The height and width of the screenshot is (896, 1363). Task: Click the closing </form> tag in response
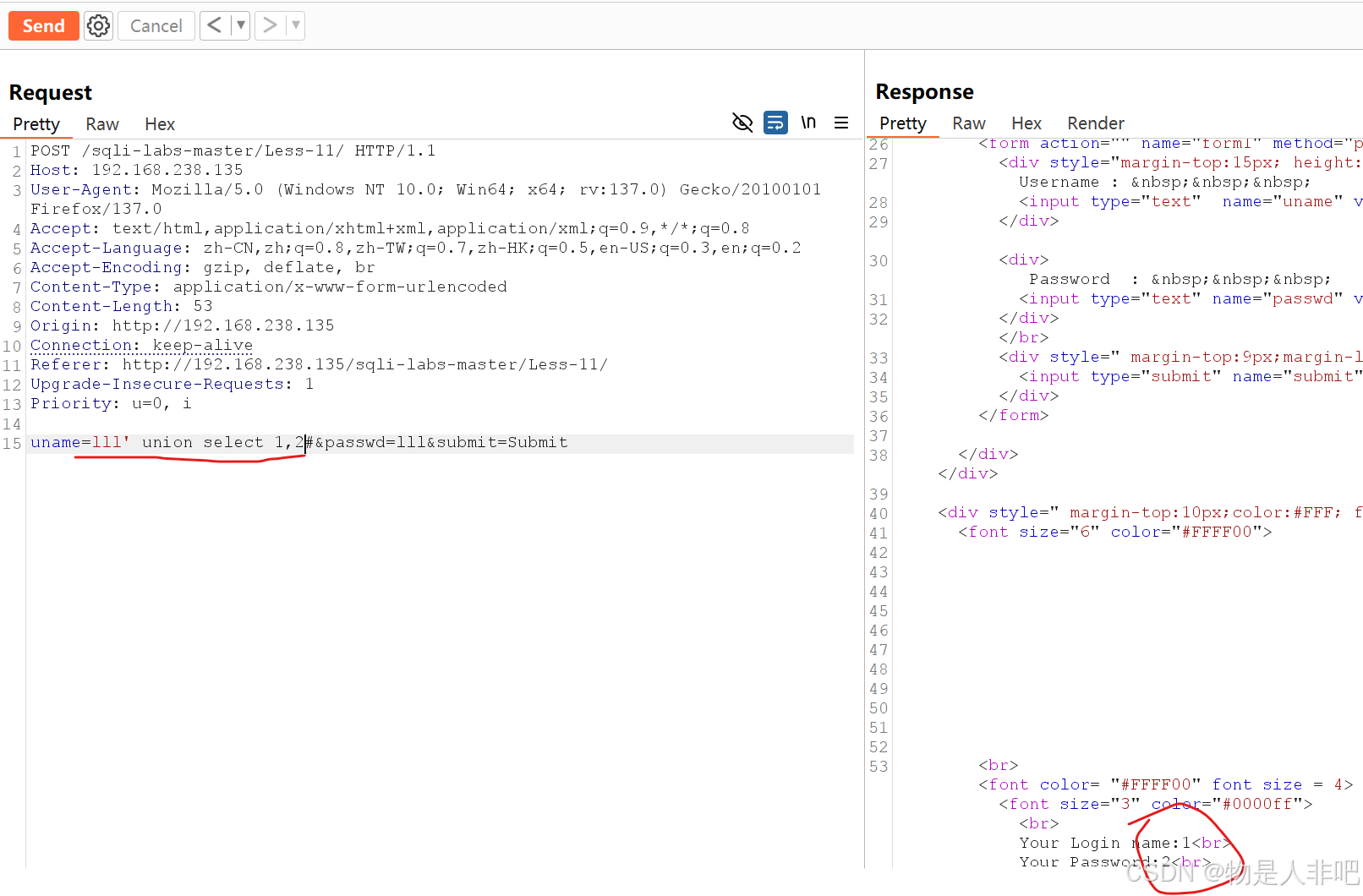tap(1013, 416)
